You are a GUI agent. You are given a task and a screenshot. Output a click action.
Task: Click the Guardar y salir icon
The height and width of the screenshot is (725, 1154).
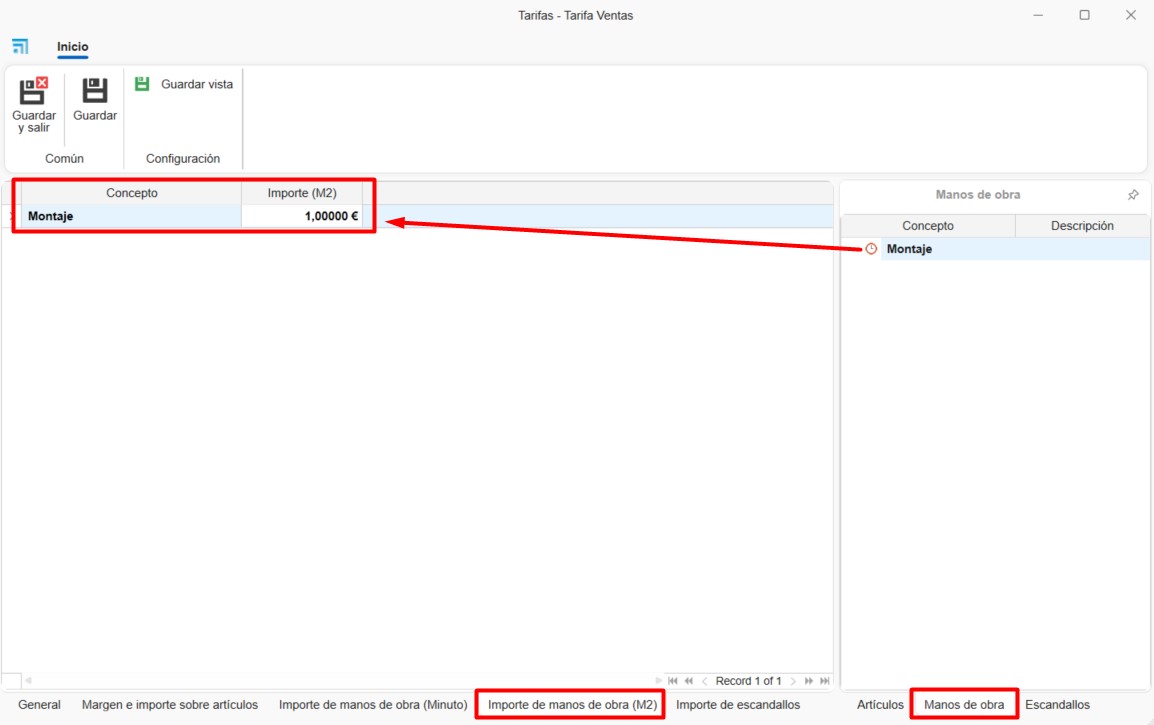(x=34, y=91)
